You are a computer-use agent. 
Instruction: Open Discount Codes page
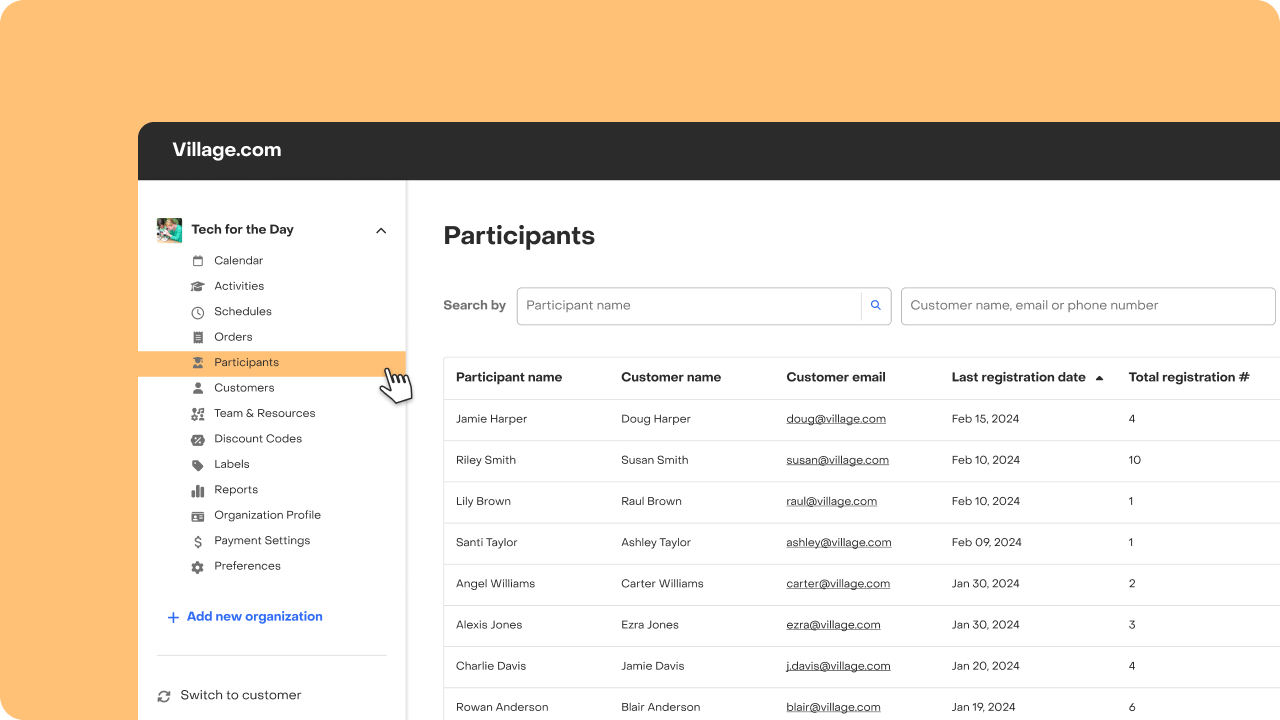click(x=258, y=439)
